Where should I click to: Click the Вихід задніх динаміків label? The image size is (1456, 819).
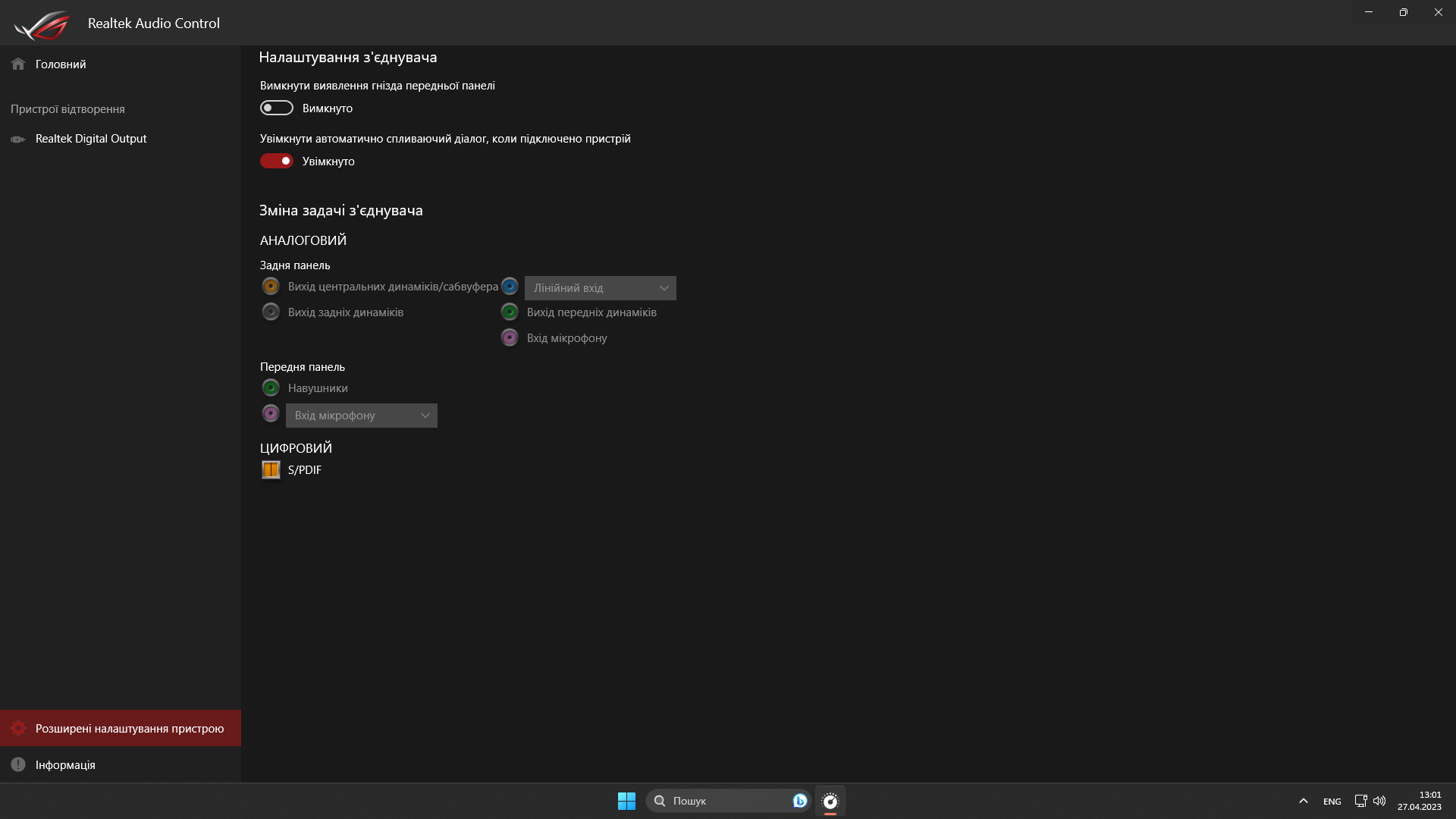(346, 312)
